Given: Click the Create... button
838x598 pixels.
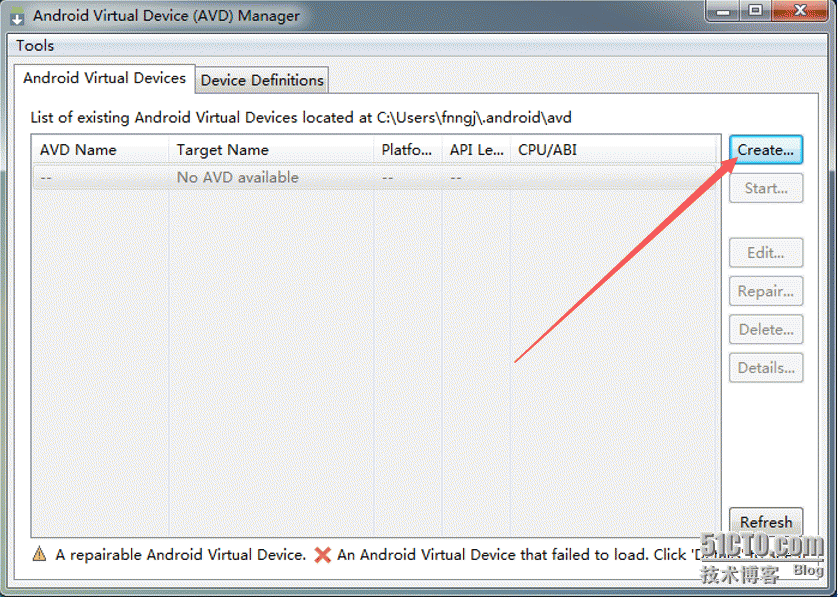Looking at the screenshot, I should pyautogui.click(x=766, y=150).
